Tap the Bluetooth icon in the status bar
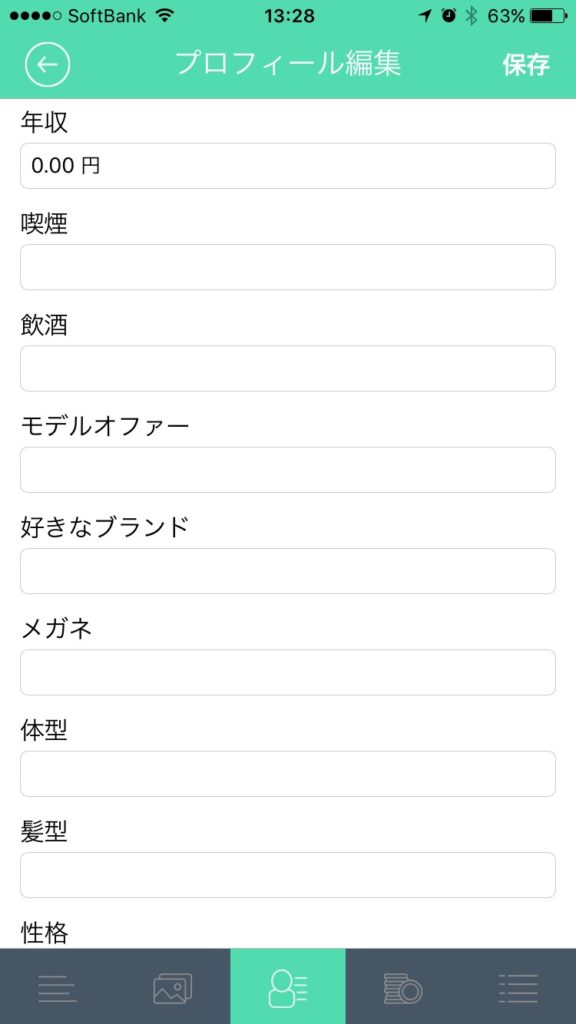This screenshot has height=1024, width=576. pyautogui.click(x=471, y=14)
